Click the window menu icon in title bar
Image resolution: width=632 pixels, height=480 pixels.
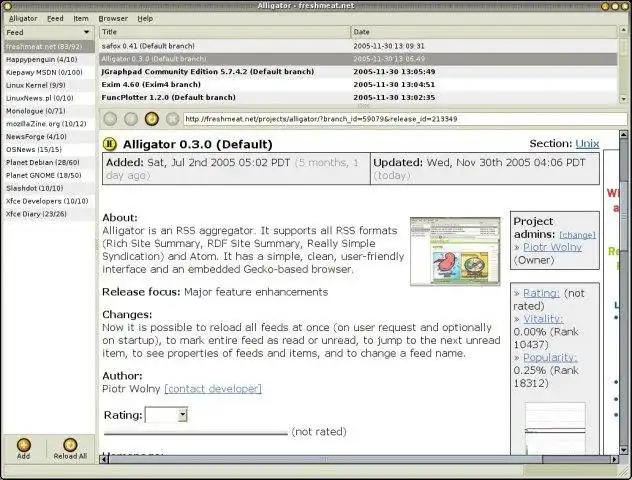8,6
